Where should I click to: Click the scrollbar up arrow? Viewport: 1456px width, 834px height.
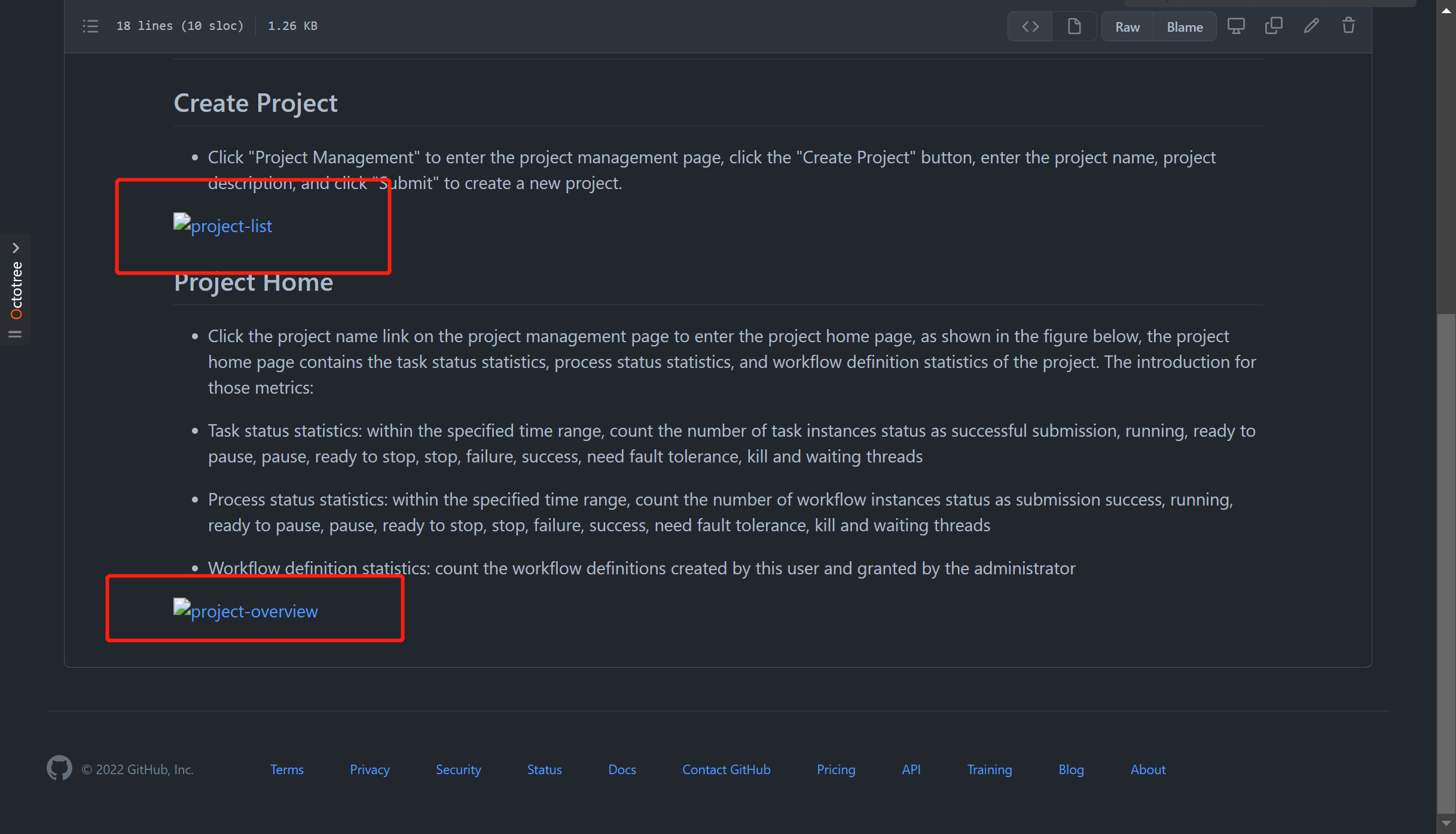pyautogui.click(x=1446, y=11)
